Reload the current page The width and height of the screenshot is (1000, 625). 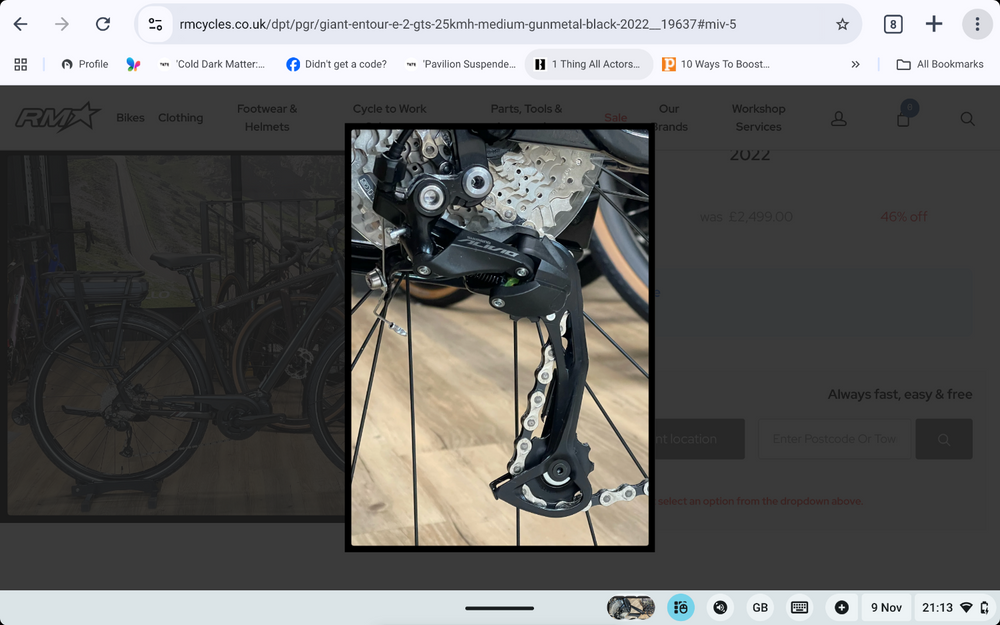(x=102, y=24)
